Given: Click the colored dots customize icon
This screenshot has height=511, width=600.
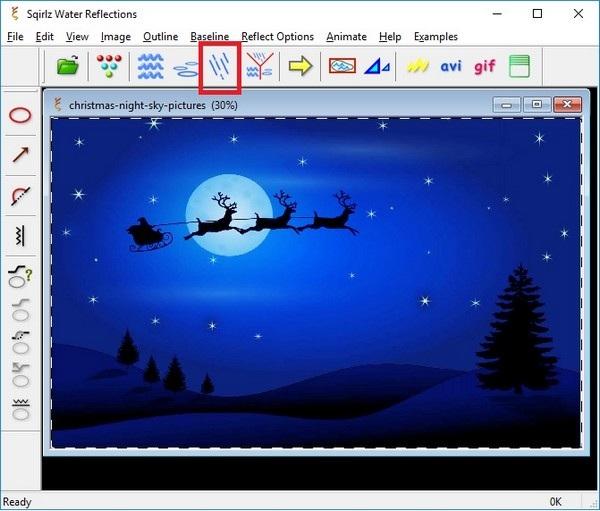Looking at the screenshot, I should tap(109, 66).
